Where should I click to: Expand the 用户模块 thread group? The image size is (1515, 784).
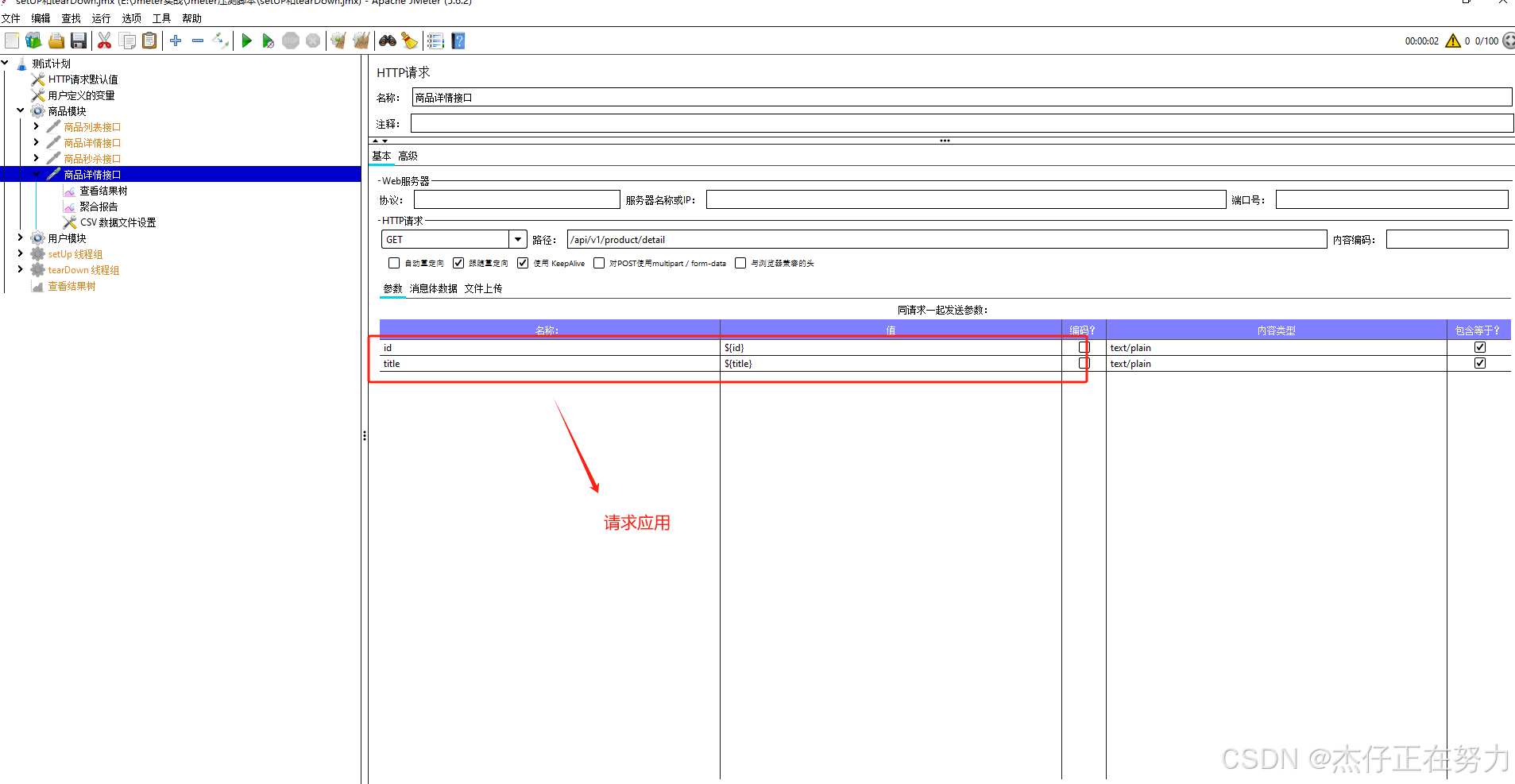pos(20,238)
